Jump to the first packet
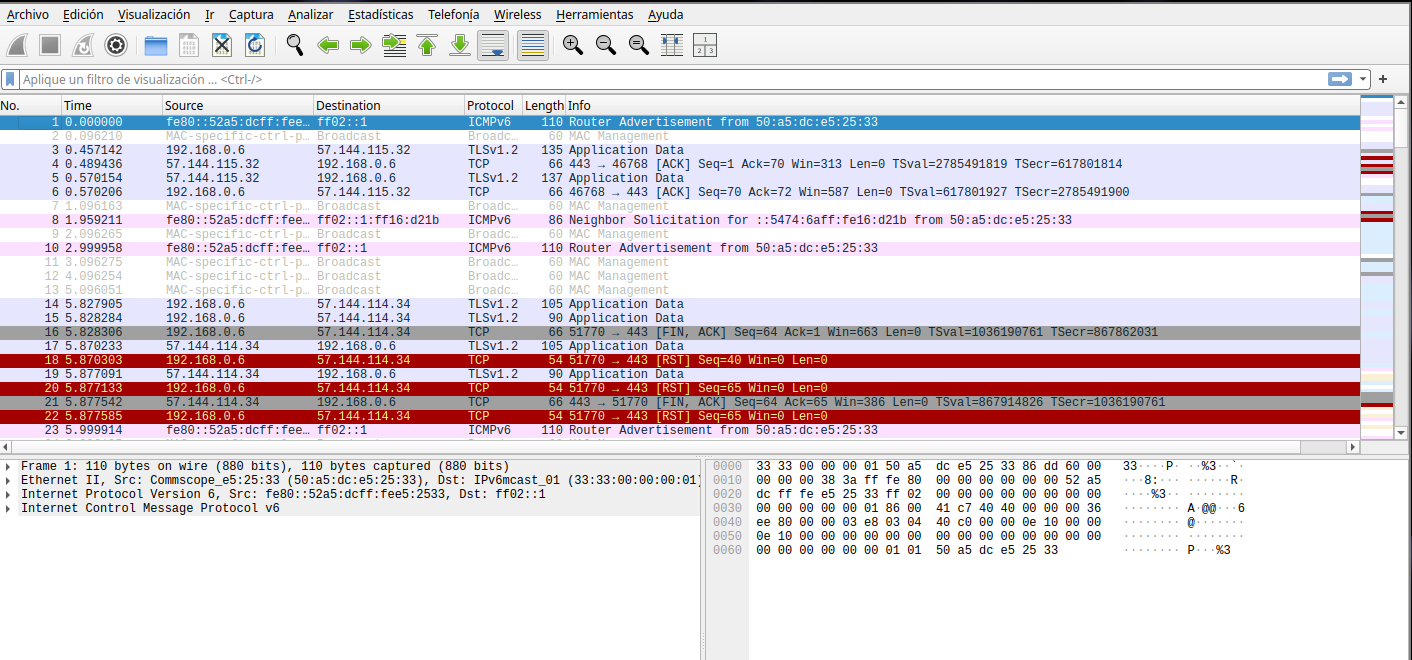The height and width of the screenshot is (660, 1412). pyautogui.click(x=427, y=45)
